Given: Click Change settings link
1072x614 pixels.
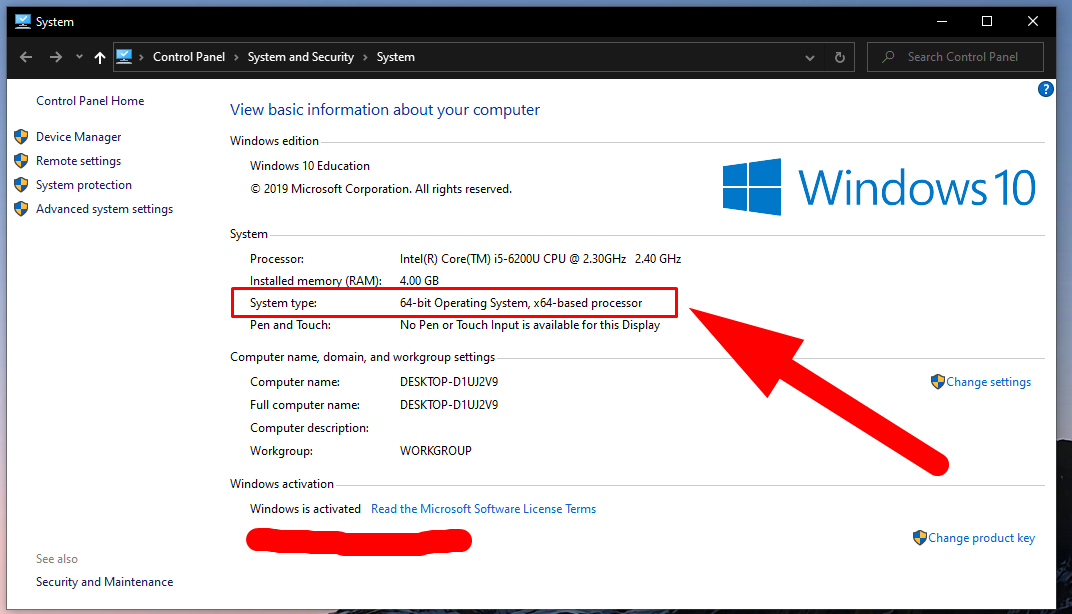Looking at the screenshot, I should [x=989, y=382].
